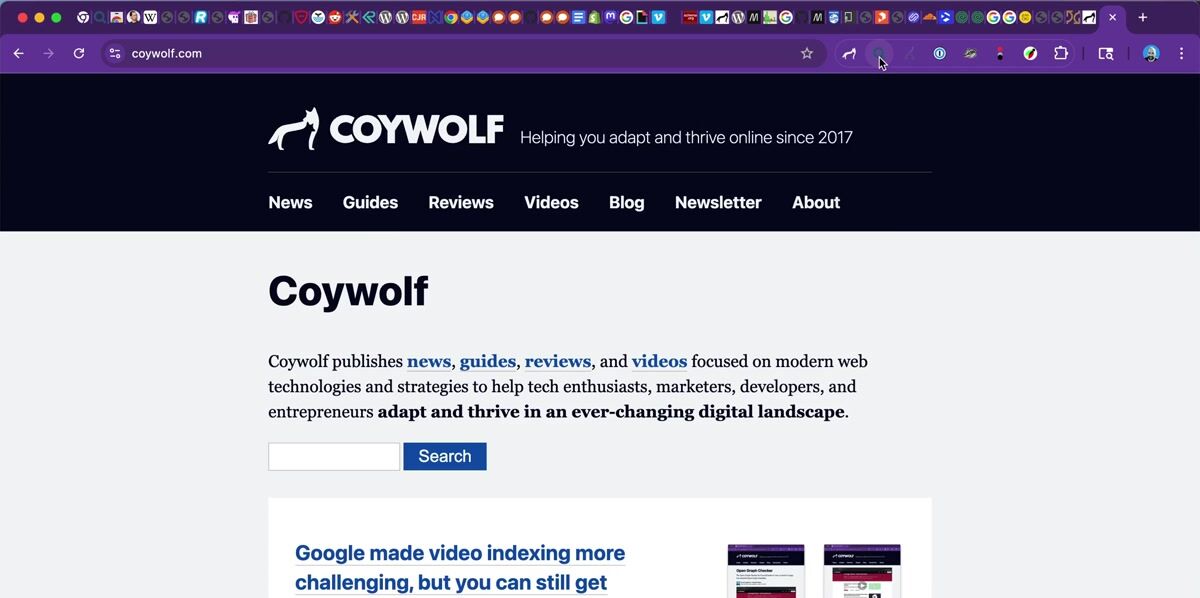Switch to the Cloudflare tab
1200x598 pixels.
click(x=928, y=17)
